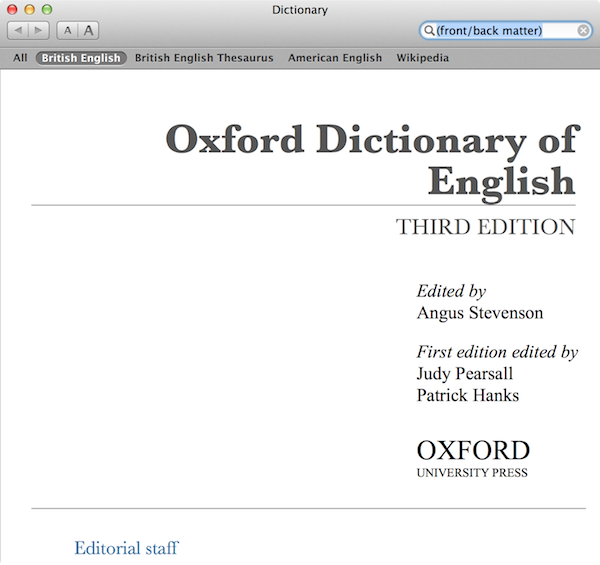Close the Dictionary window with red button
600x565 pixels.
coord(12,9)
